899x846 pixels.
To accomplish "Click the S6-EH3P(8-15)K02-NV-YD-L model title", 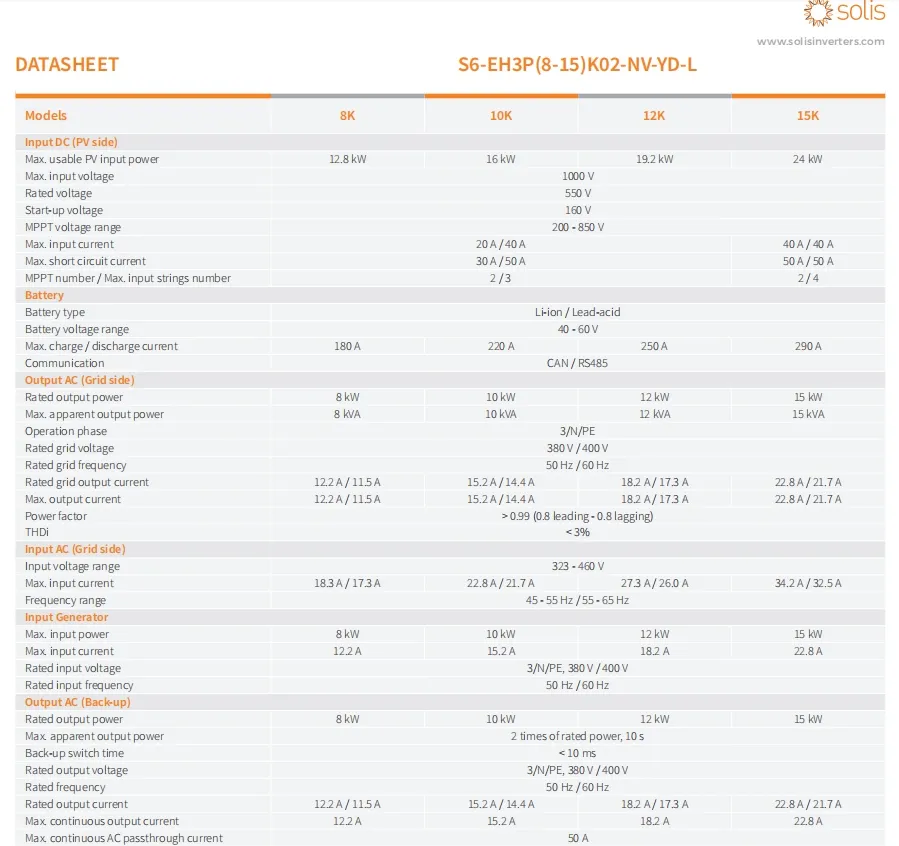I will point(577,64).
